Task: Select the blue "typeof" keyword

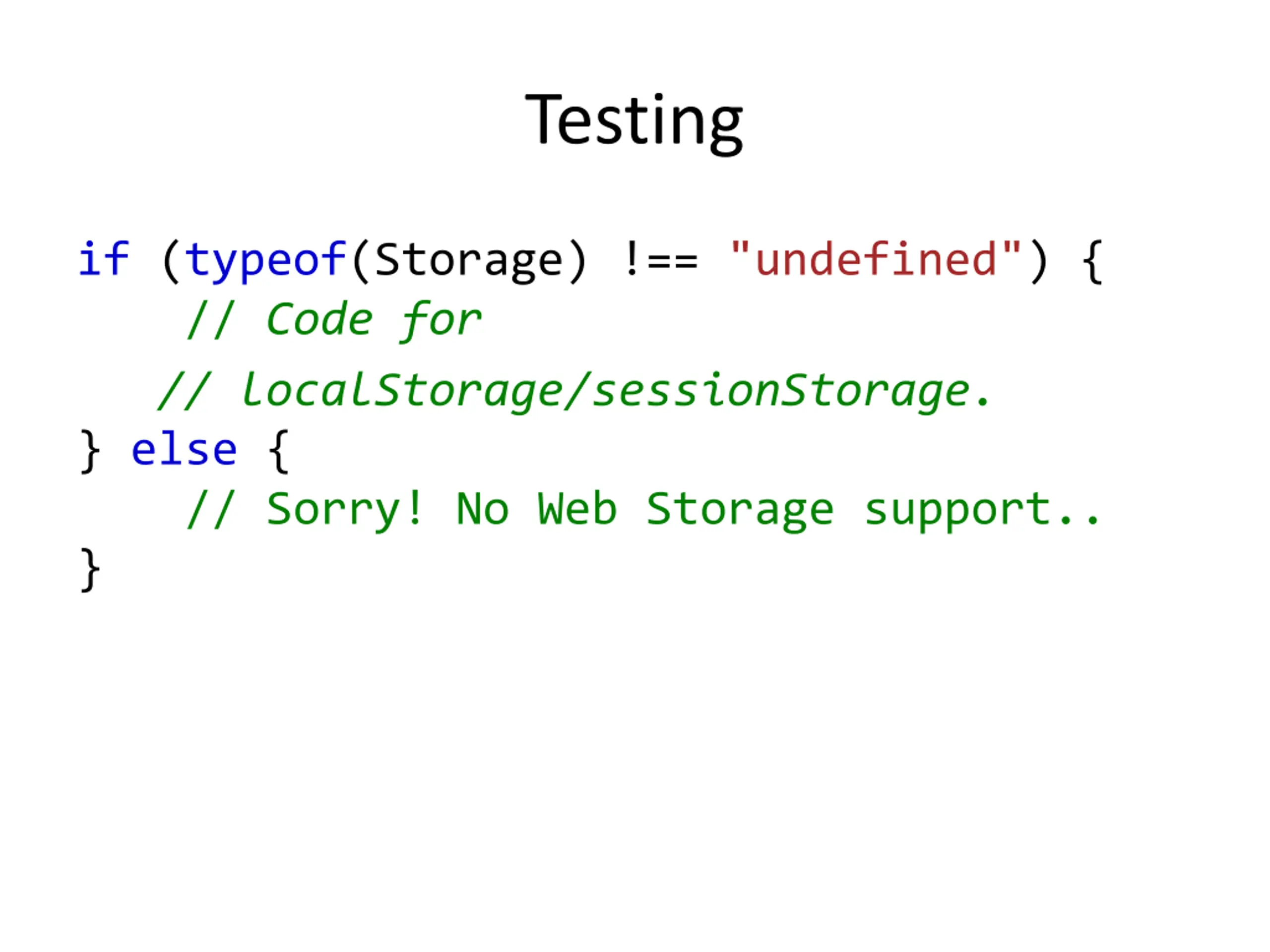Action: 266,262
